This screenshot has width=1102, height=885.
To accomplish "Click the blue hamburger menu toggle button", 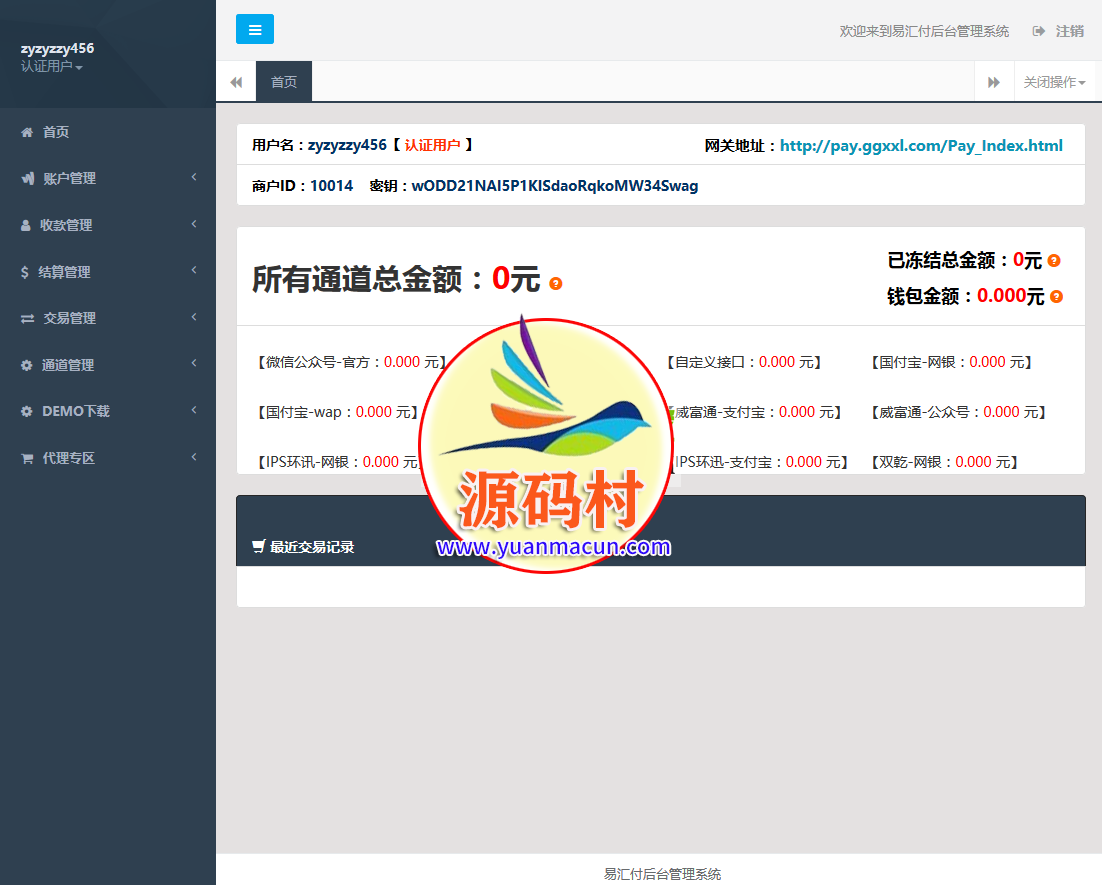I will (x=254, y=30).
